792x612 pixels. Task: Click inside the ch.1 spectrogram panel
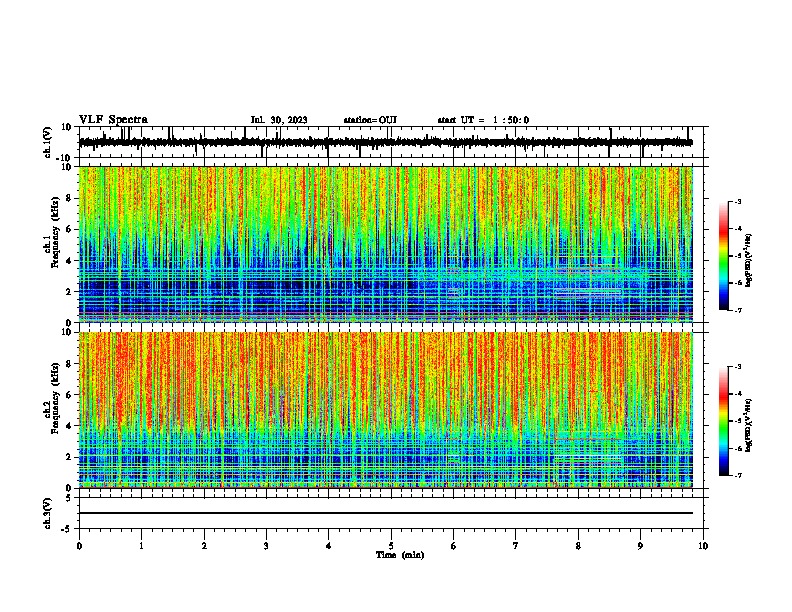[385, 244]
